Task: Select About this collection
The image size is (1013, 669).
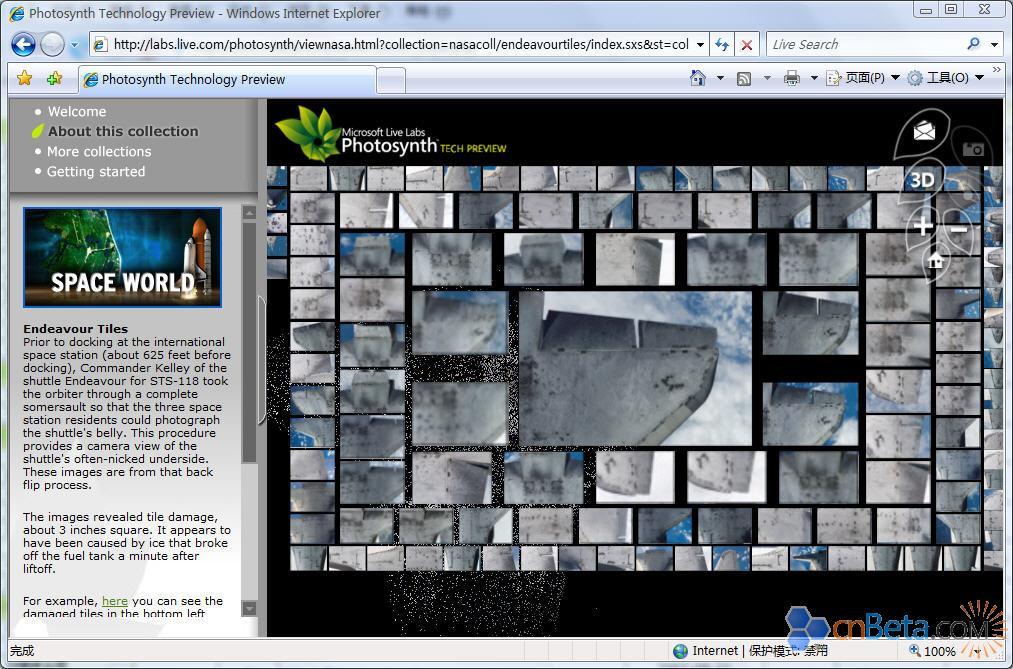Action: [123, 131]
